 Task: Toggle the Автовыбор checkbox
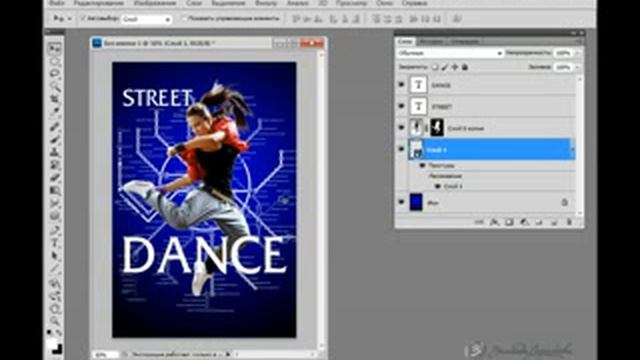(x=83, y=18)
